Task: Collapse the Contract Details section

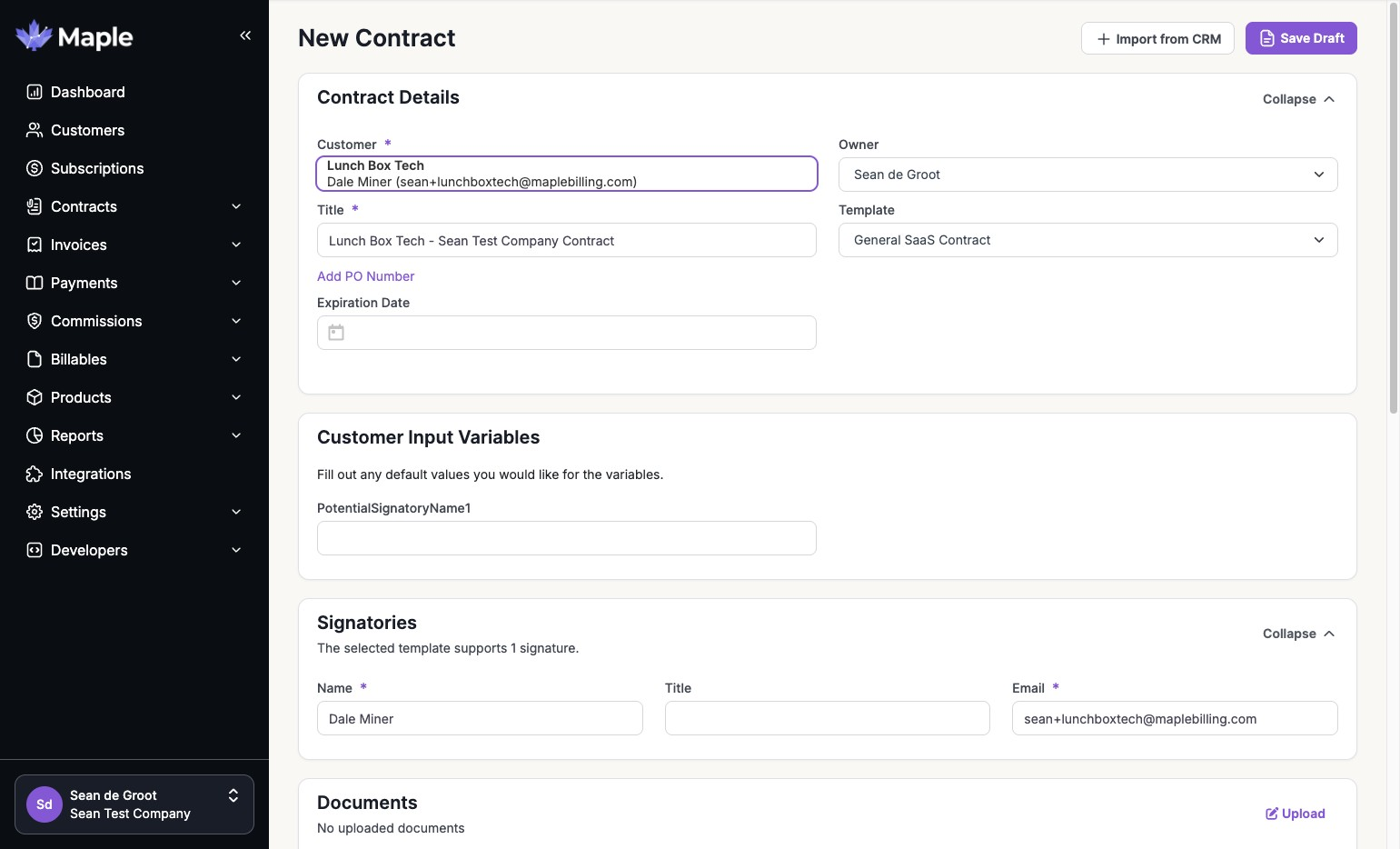Action: [x=1298, y=99]
